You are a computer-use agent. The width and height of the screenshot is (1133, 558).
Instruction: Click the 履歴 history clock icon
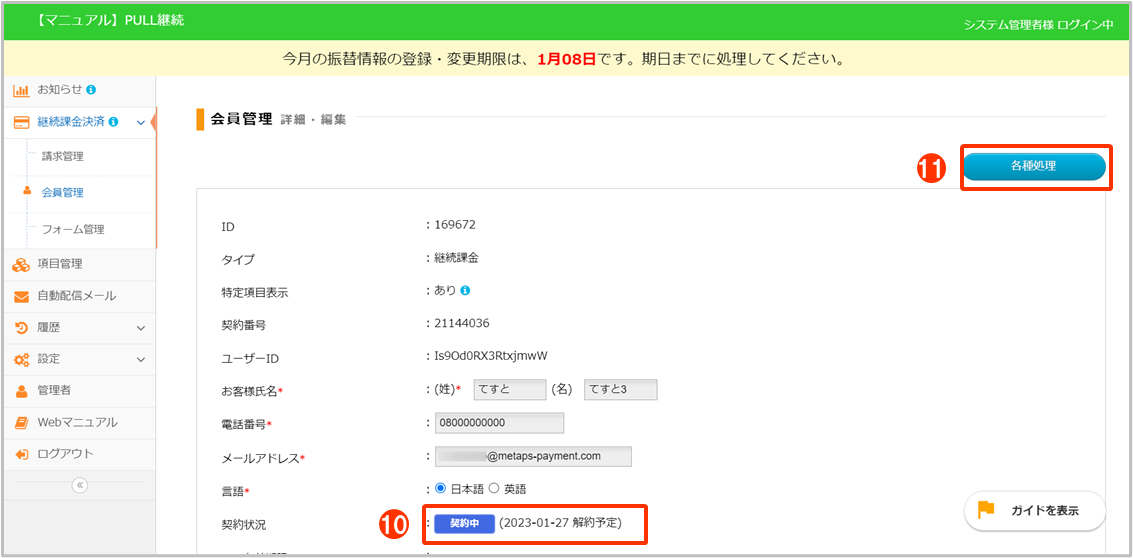click(x=21, y=328)
